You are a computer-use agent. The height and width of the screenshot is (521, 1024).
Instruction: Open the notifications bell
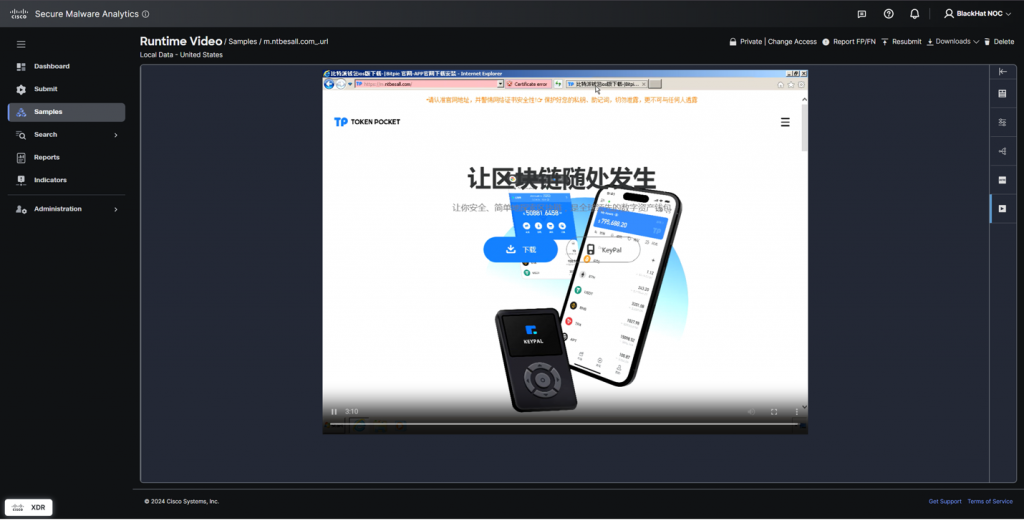point(915,14)
